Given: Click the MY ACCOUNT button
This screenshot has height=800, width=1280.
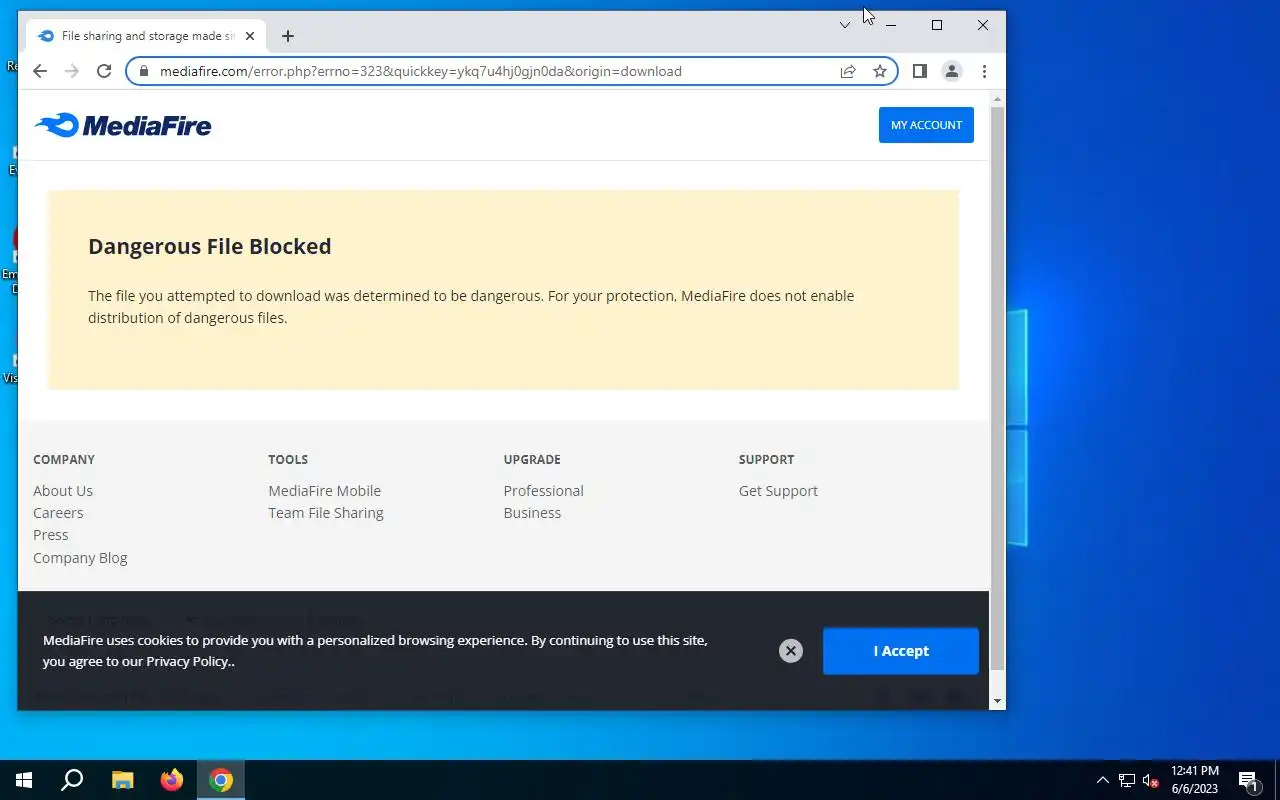Looking at the screenshot, I should pyautogui.click(x=926, y=125).
